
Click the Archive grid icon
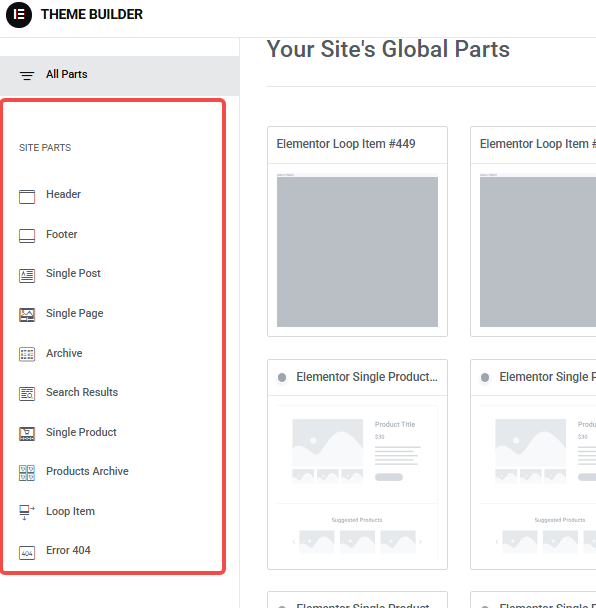[27, 354]
